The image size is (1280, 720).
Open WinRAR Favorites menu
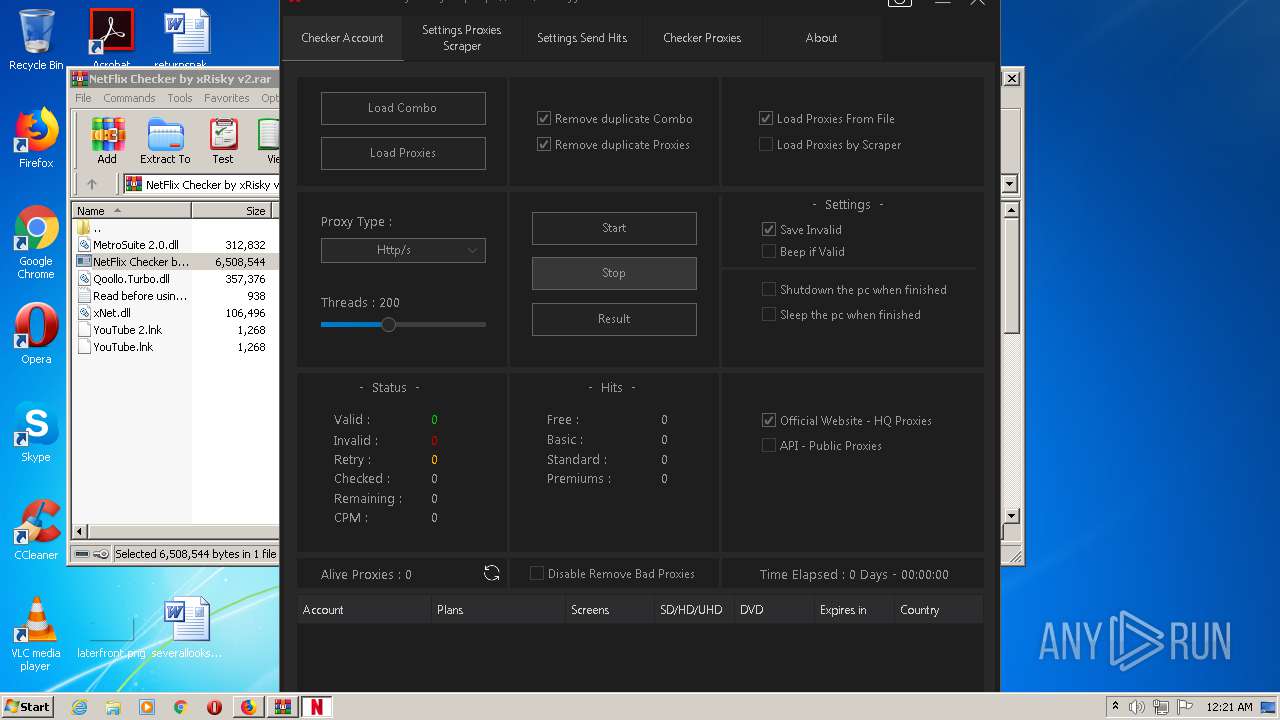pyautogui.click(x=227, y=98)
